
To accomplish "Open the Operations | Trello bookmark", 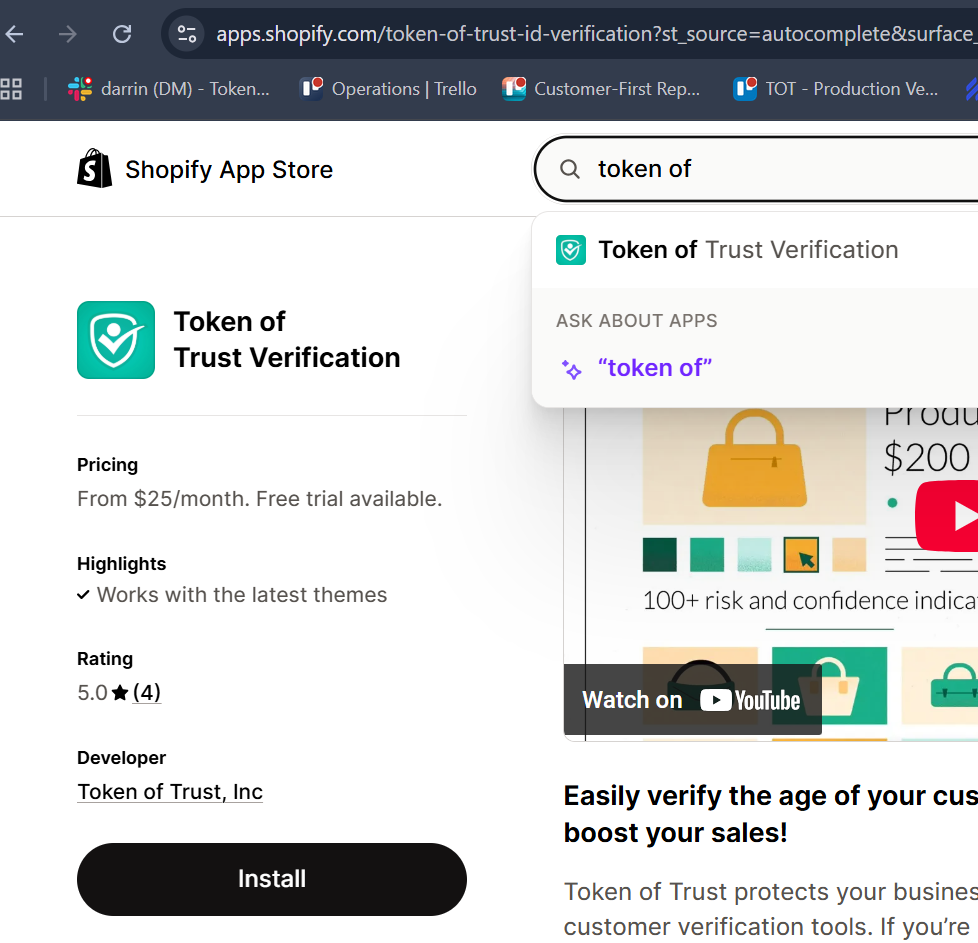I will point(388,89).
